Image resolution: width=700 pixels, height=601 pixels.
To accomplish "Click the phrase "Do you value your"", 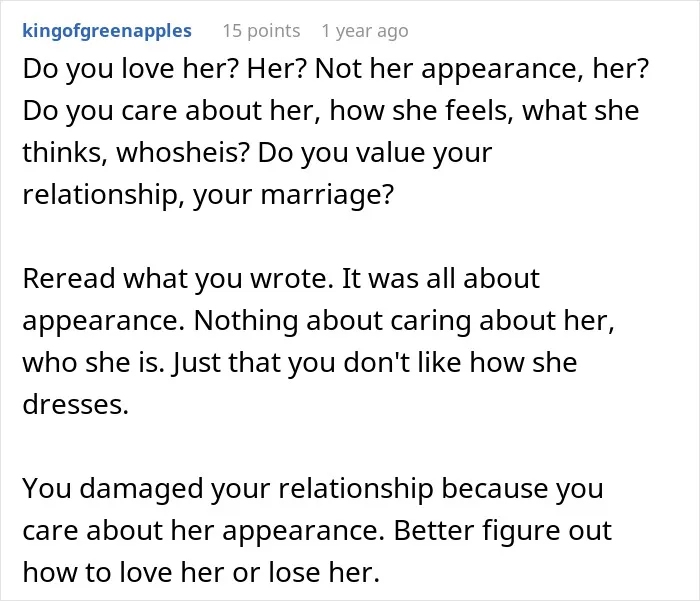I will [375, 153].
